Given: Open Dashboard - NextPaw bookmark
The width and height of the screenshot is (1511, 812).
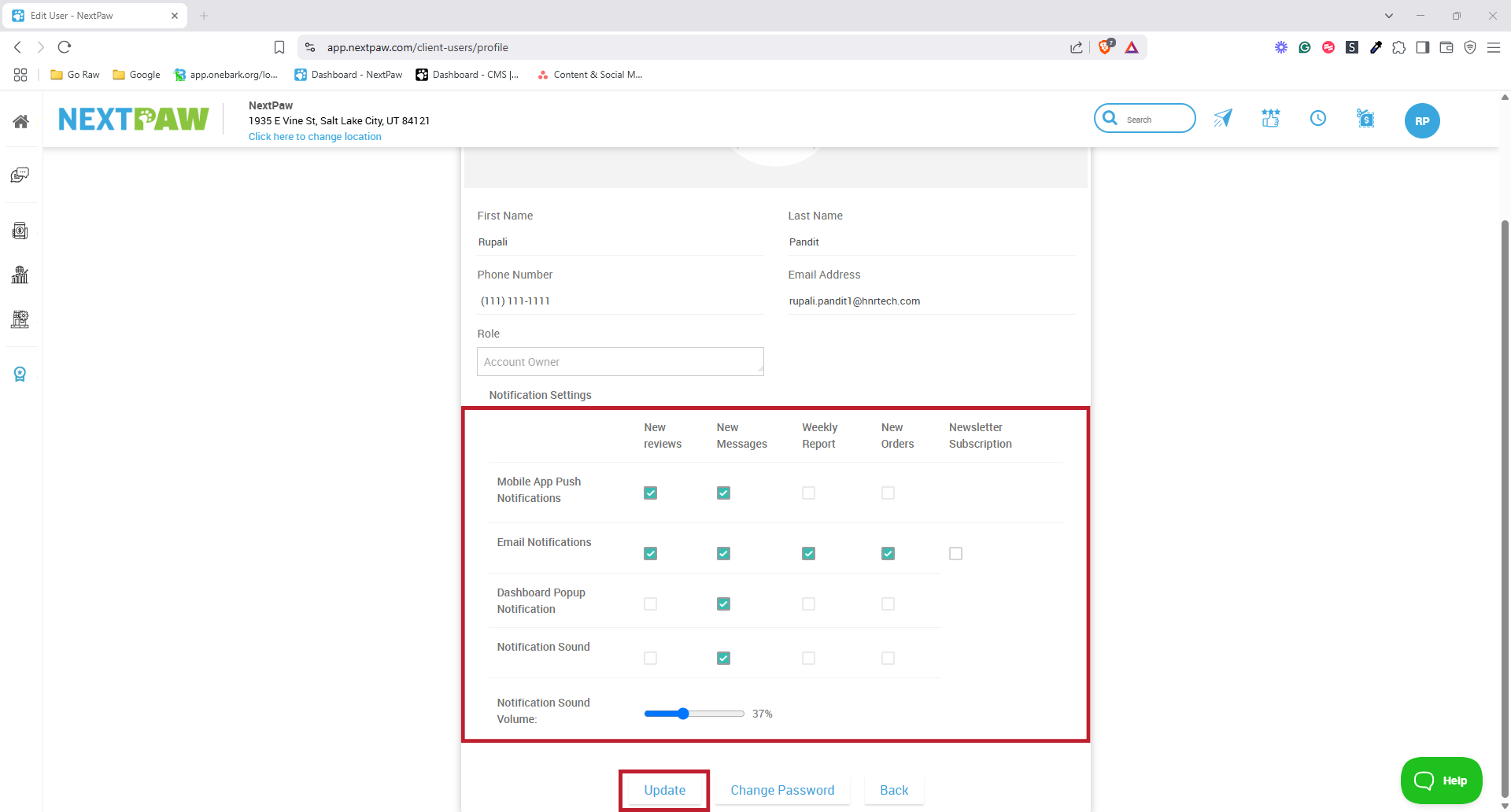Looking at the screenshot, I should click(349, 75).
